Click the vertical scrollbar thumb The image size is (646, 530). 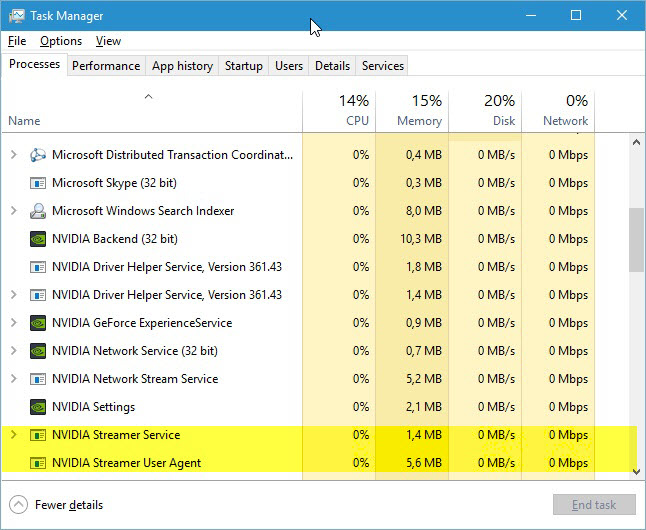(637, 240)
